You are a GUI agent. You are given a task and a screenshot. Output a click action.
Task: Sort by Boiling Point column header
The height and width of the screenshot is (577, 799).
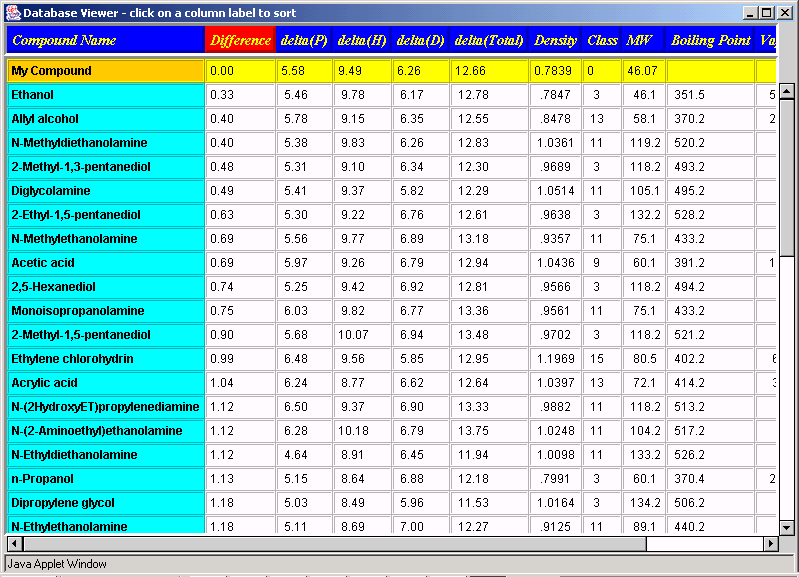coord(710,41)
